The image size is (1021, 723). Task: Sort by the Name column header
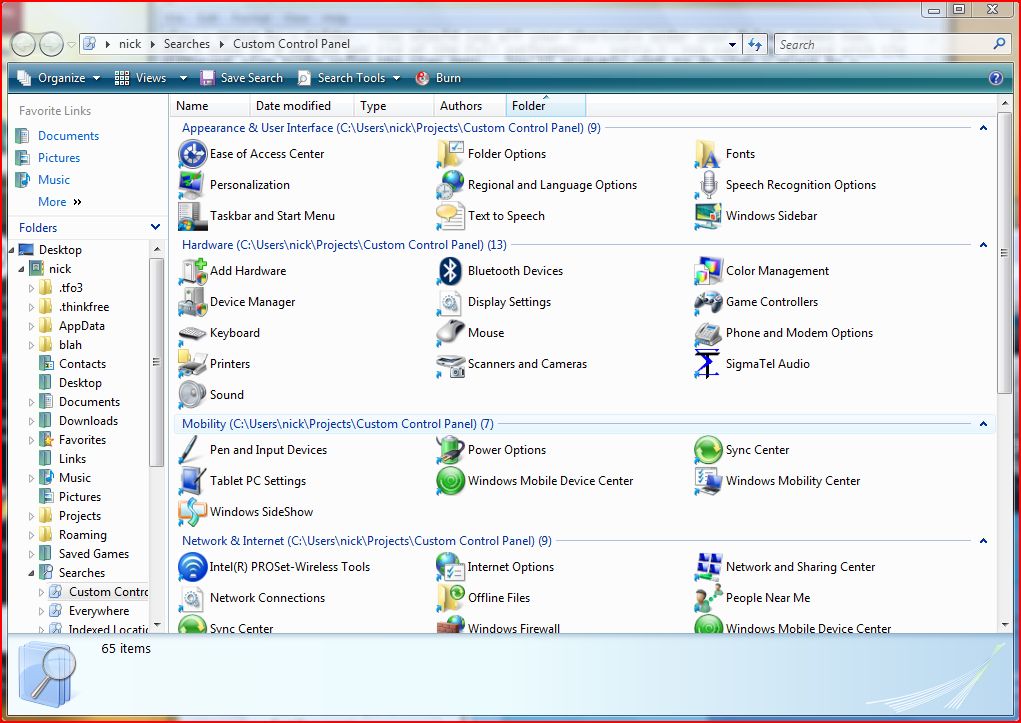(210, 106)
